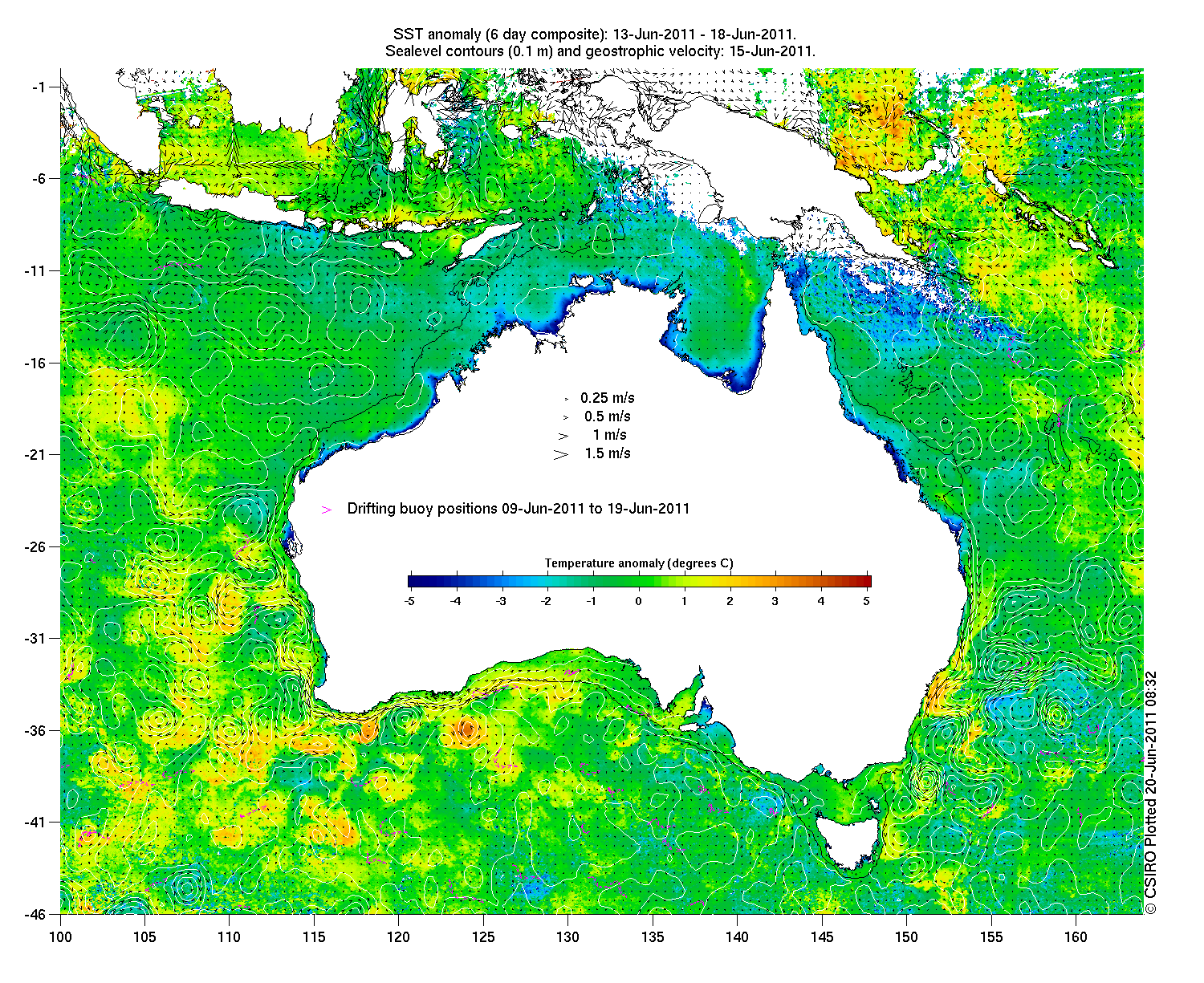
Task: Click the '-2' colorbar tick label
Action: click(x=547, y=600)
